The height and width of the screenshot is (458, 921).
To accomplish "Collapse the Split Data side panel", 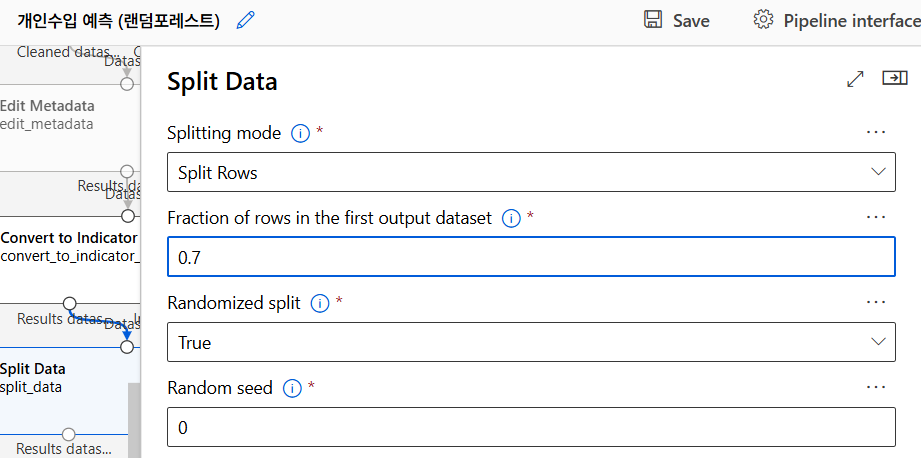I will tap(894, 78).
